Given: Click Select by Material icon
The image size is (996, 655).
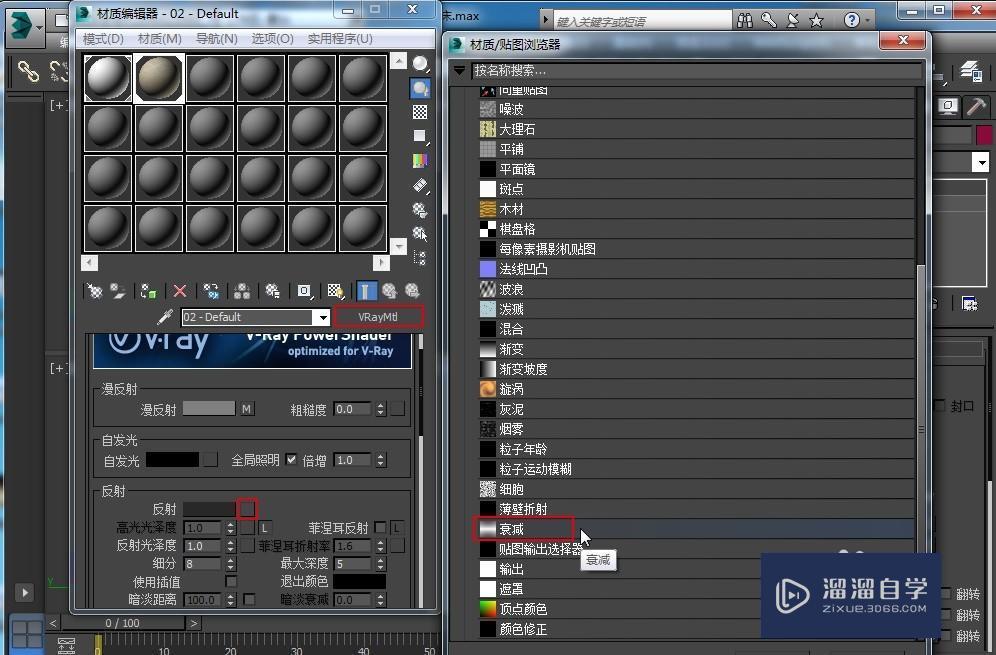Looking at the screenshot, I should pos(420,234).
